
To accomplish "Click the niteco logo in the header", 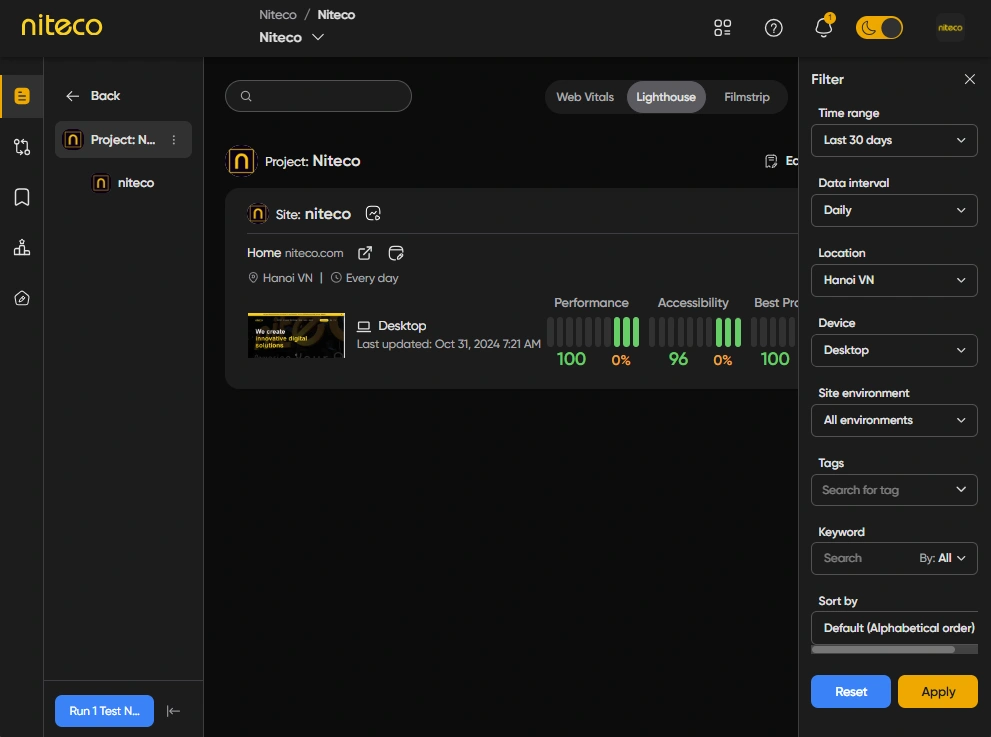I will pyautogui.click(x=61, y=26).
